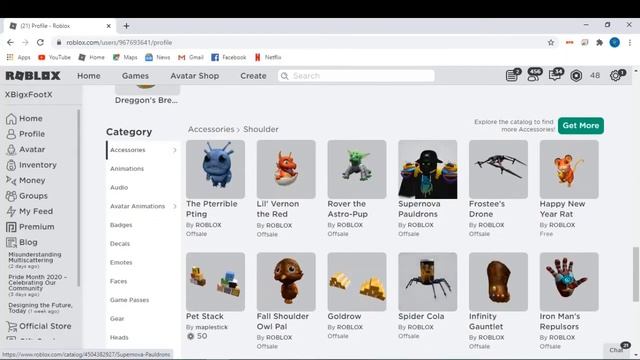The height and width of the screenshot is (360, 640).
Task: Open Rover the Astro-Pup thumbnail
Action: click(357, 169)
